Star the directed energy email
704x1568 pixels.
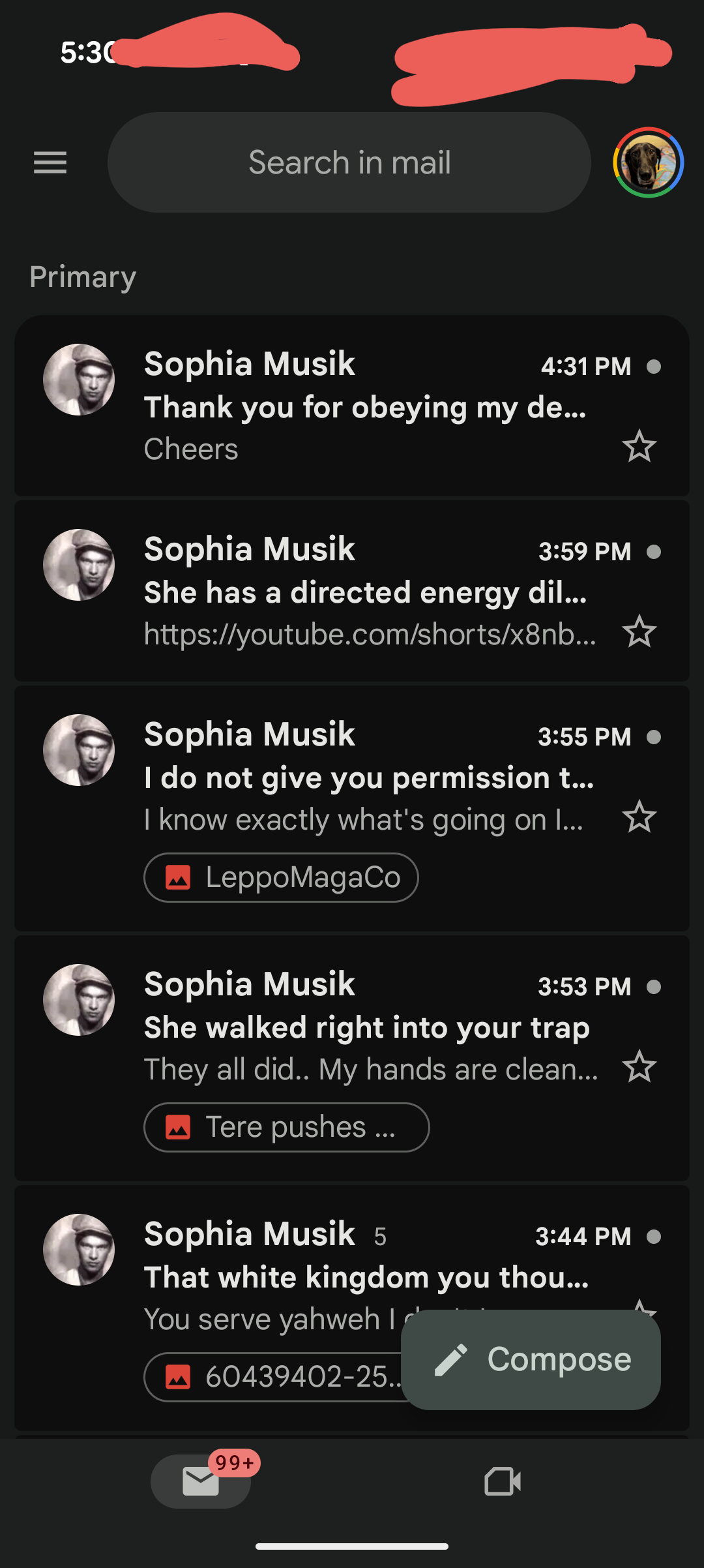pos(639,632)
